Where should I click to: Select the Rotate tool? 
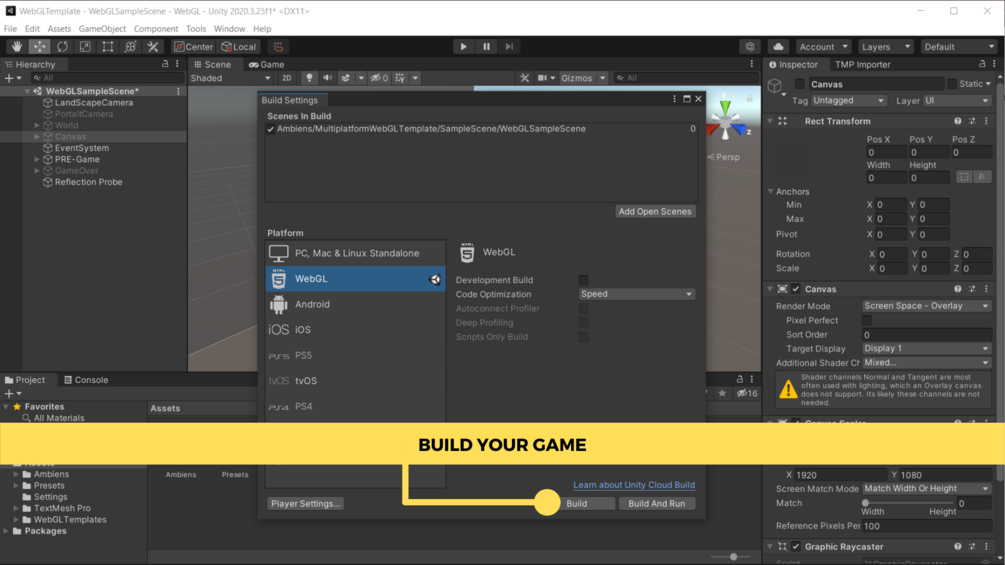[62, 47]
